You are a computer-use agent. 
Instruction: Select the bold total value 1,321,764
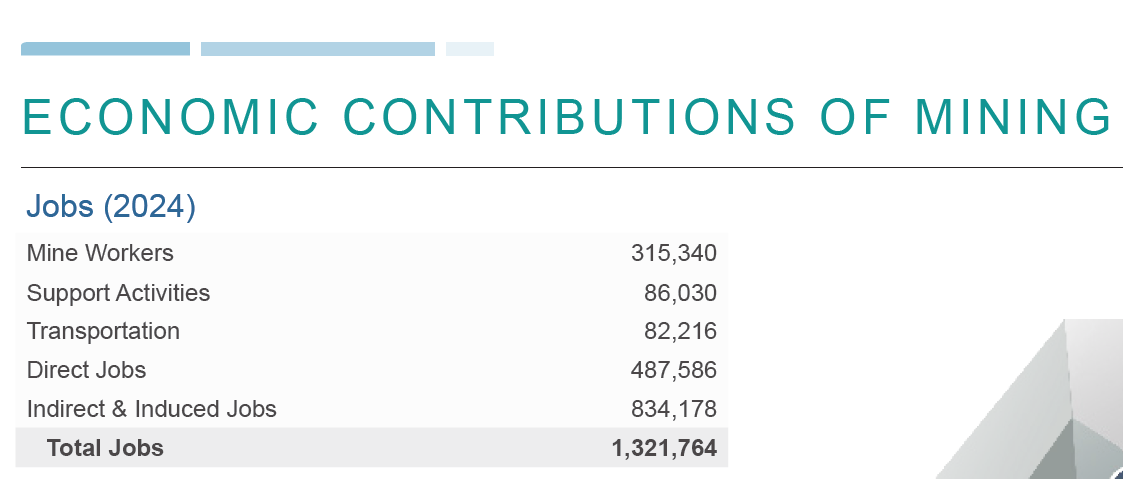coord(664,448)
